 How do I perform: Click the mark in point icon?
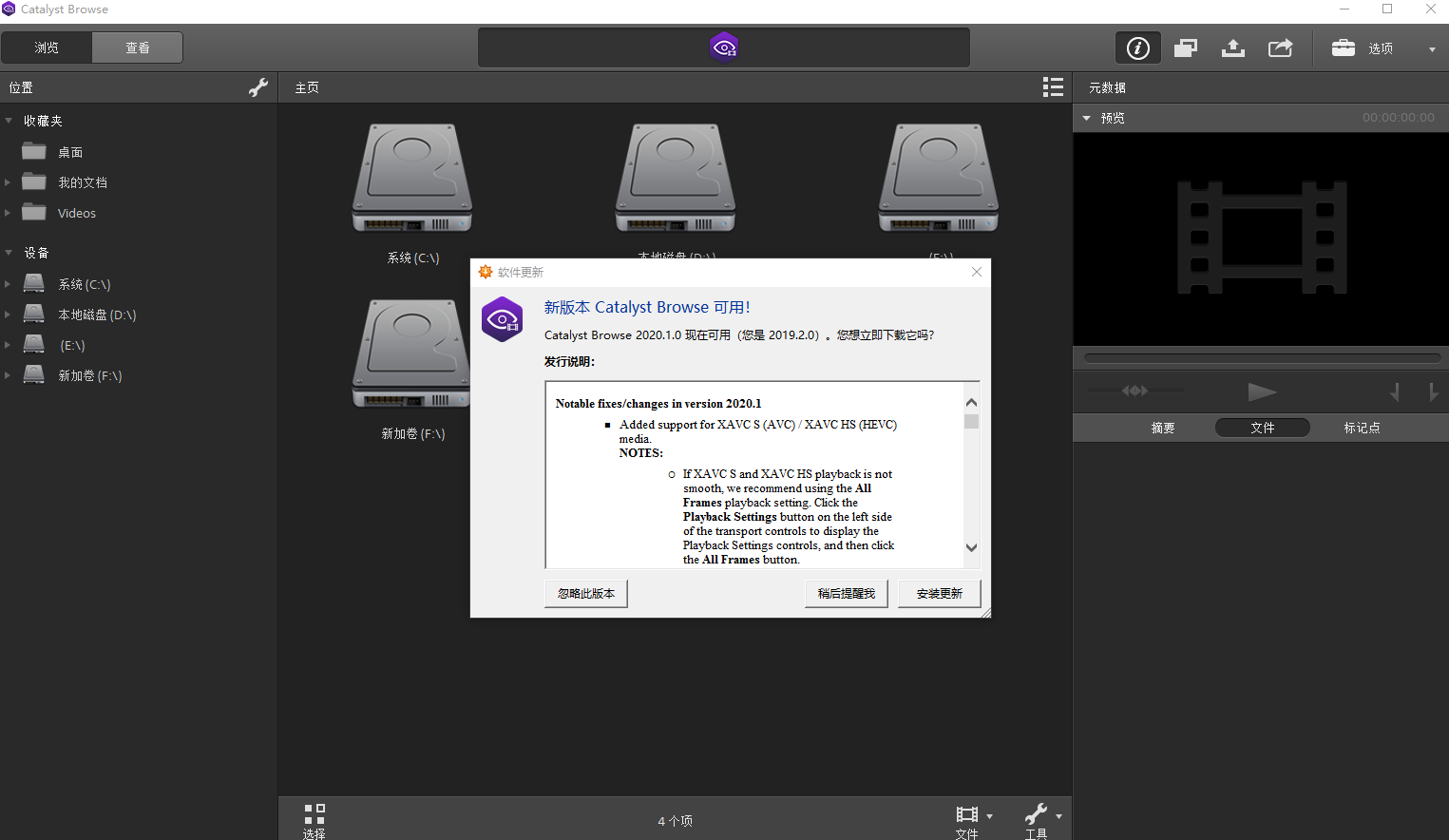pyautogui.click(x=1395, y=392)
